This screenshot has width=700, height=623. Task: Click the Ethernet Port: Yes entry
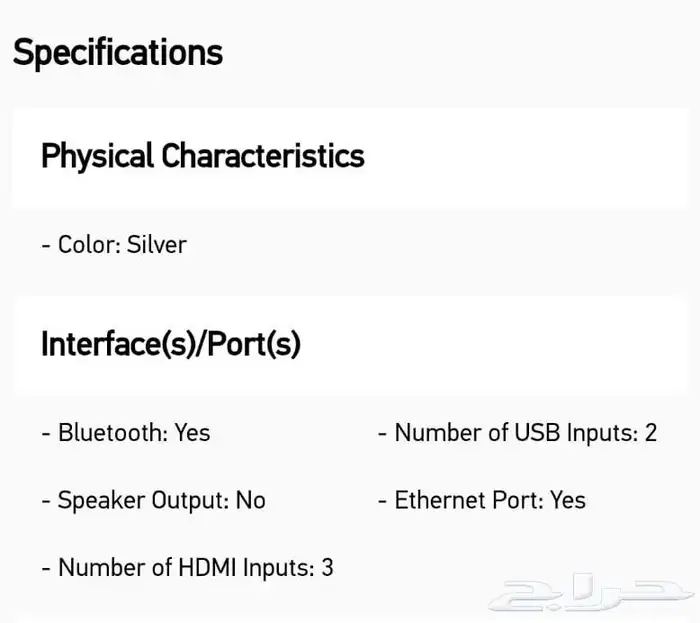tap(482, 500)
